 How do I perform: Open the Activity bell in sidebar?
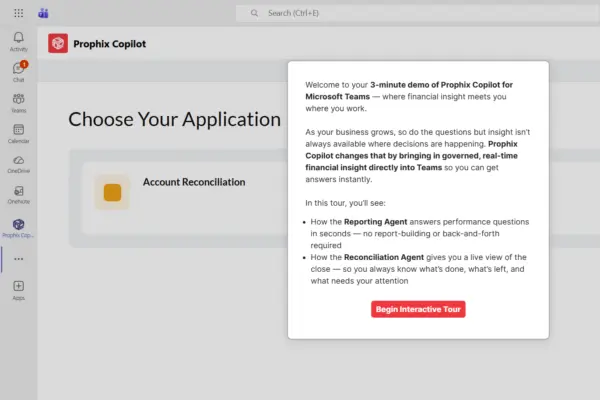pos(18,42)
